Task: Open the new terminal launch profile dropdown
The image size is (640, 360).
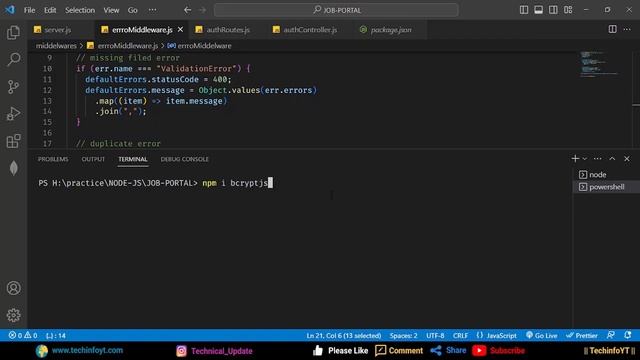Action: pyautogui.click(x=584, y=159)
